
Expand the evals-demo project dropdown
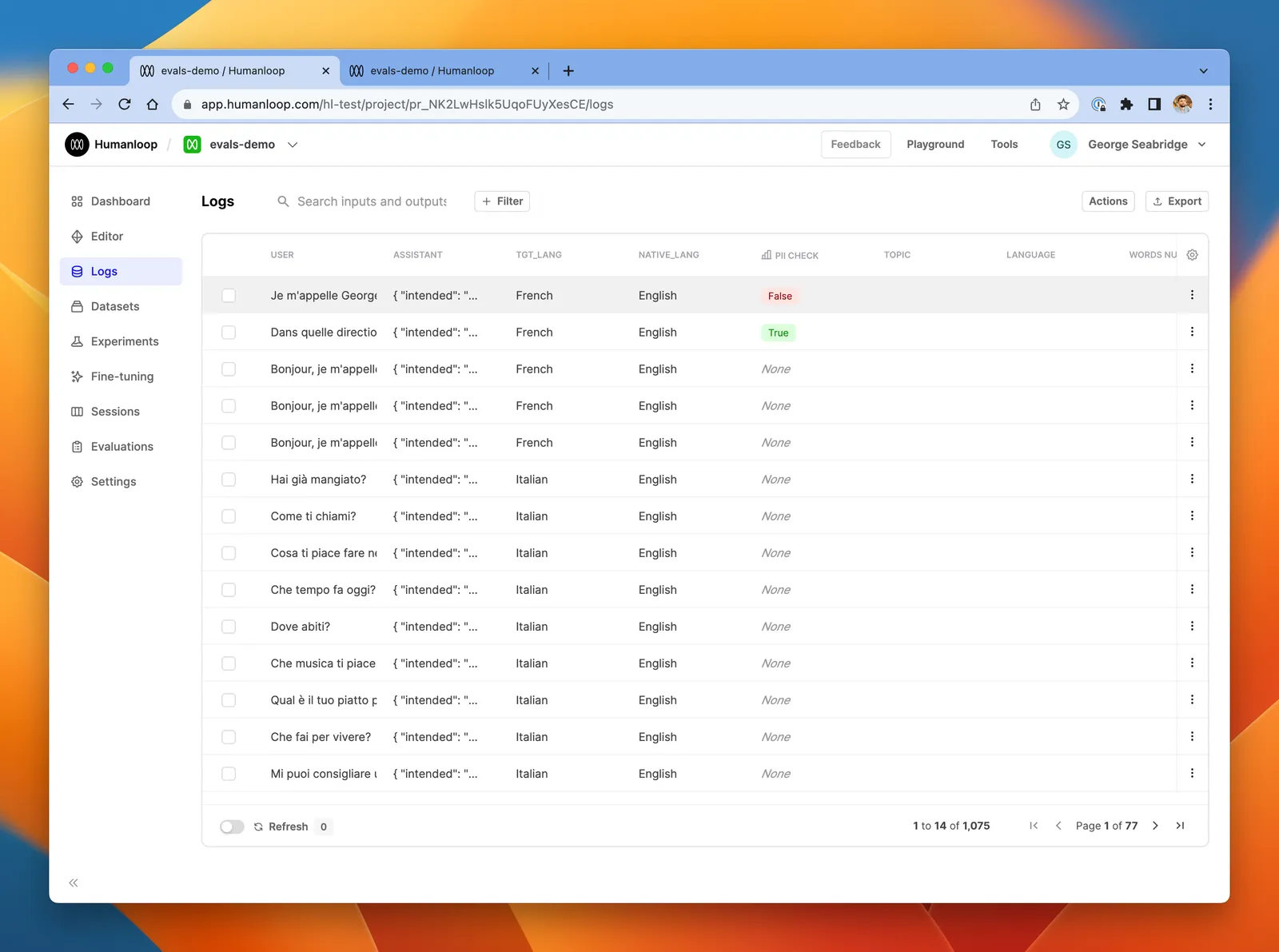(x=293, y=145)
